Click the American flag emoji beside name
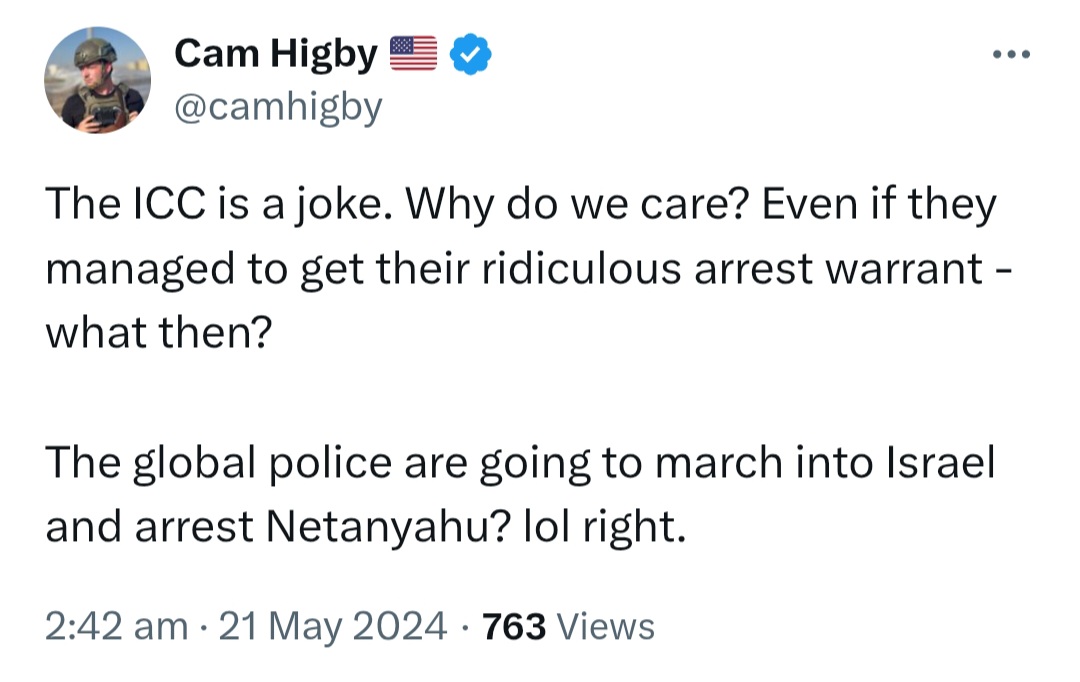The image size is (1080, 682). [x=414, y=53]
